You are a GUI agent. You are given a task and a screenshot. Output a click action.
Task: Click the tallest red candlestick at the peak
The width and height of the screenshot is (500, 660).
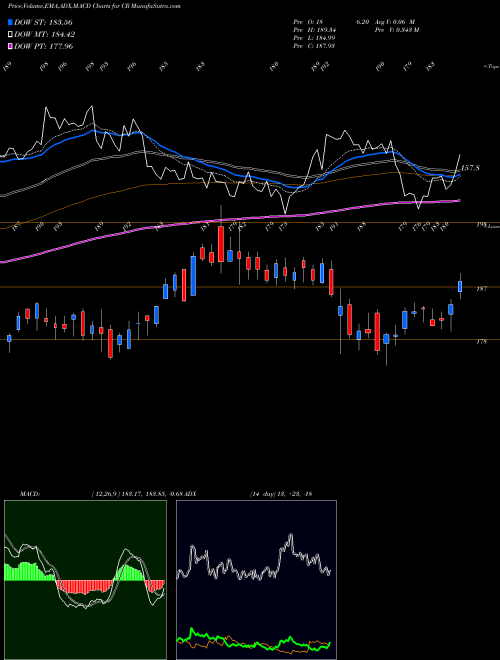click(x=221, y=244)
